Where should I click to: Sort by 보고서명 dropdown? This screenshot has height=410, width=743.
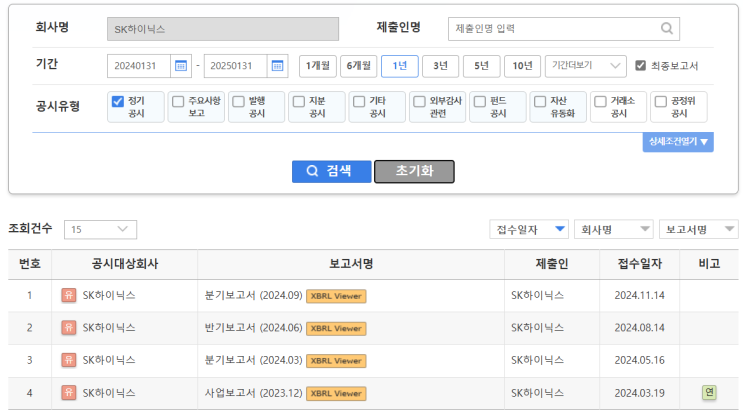pyautogui.click(x=698, y=229)
